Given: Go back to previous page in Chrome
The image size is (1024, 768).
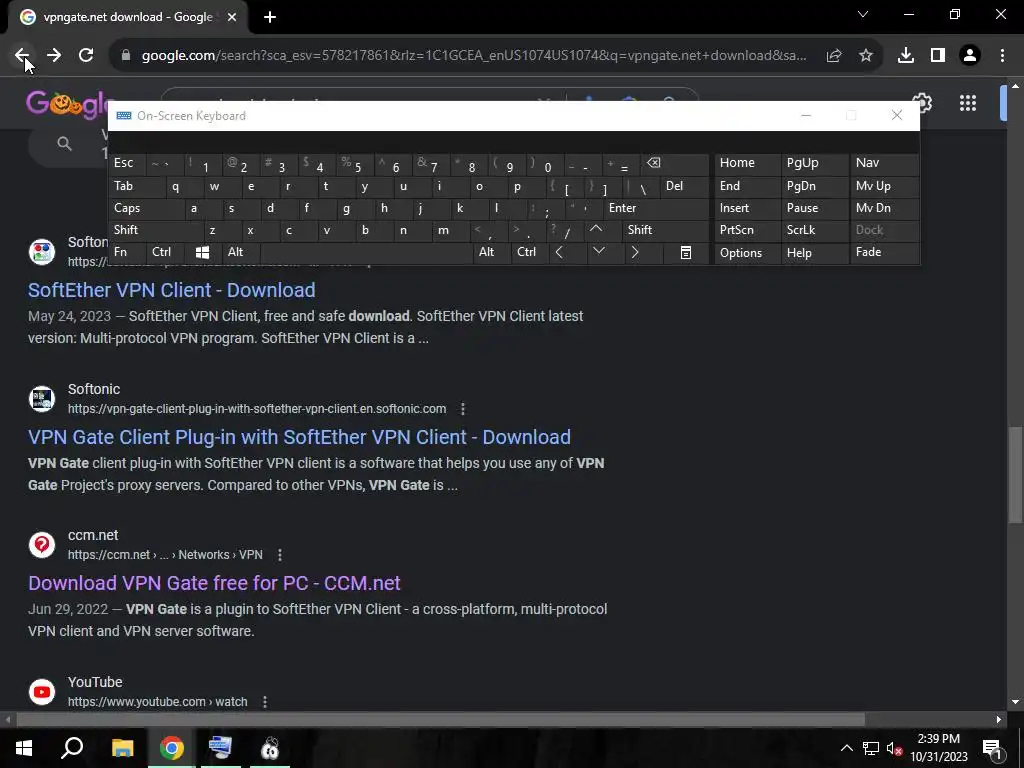Looking at the screenshot, I should point(22,56).
